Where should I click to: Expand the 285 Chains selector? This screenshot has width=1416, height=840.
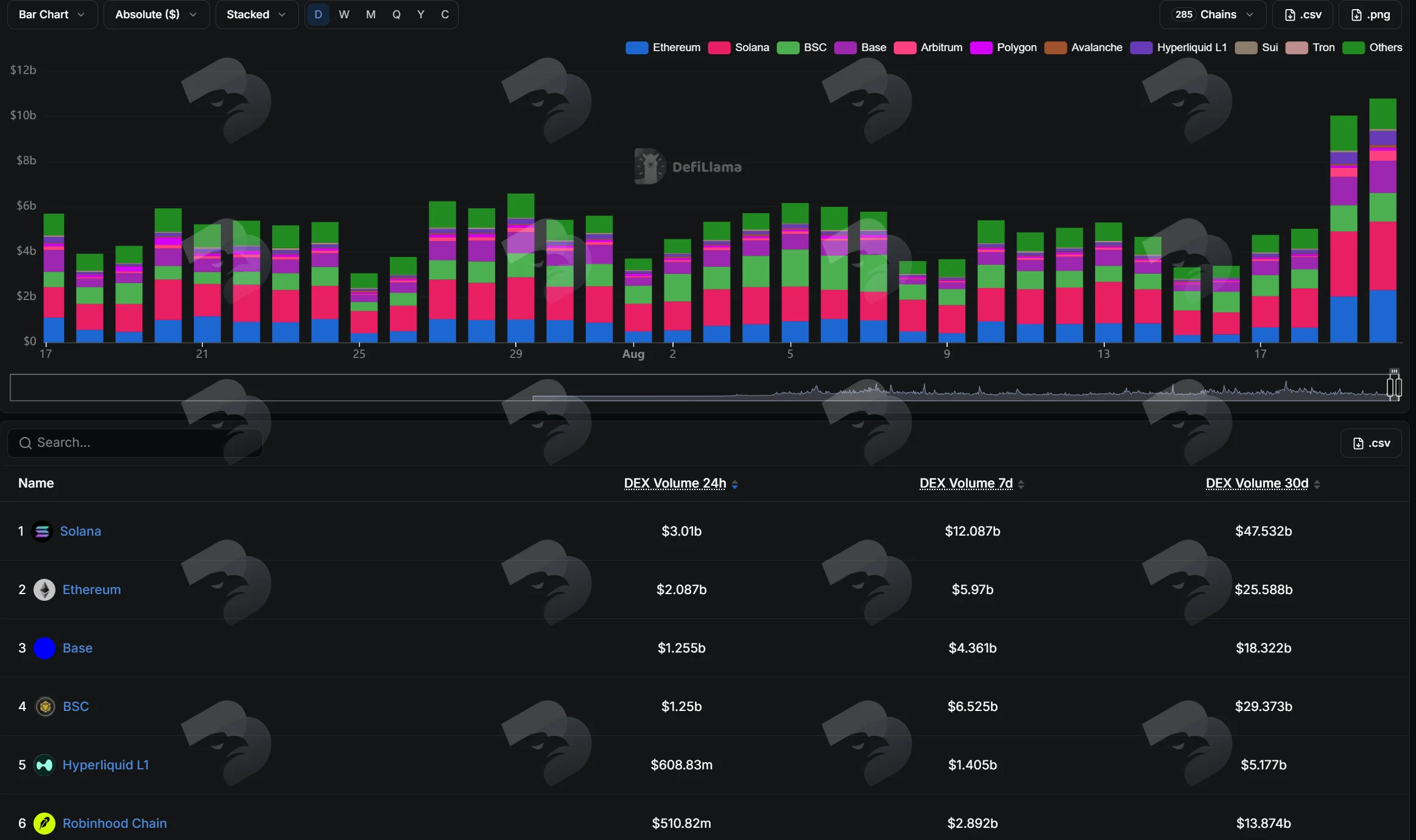[x=1213, y=15]
